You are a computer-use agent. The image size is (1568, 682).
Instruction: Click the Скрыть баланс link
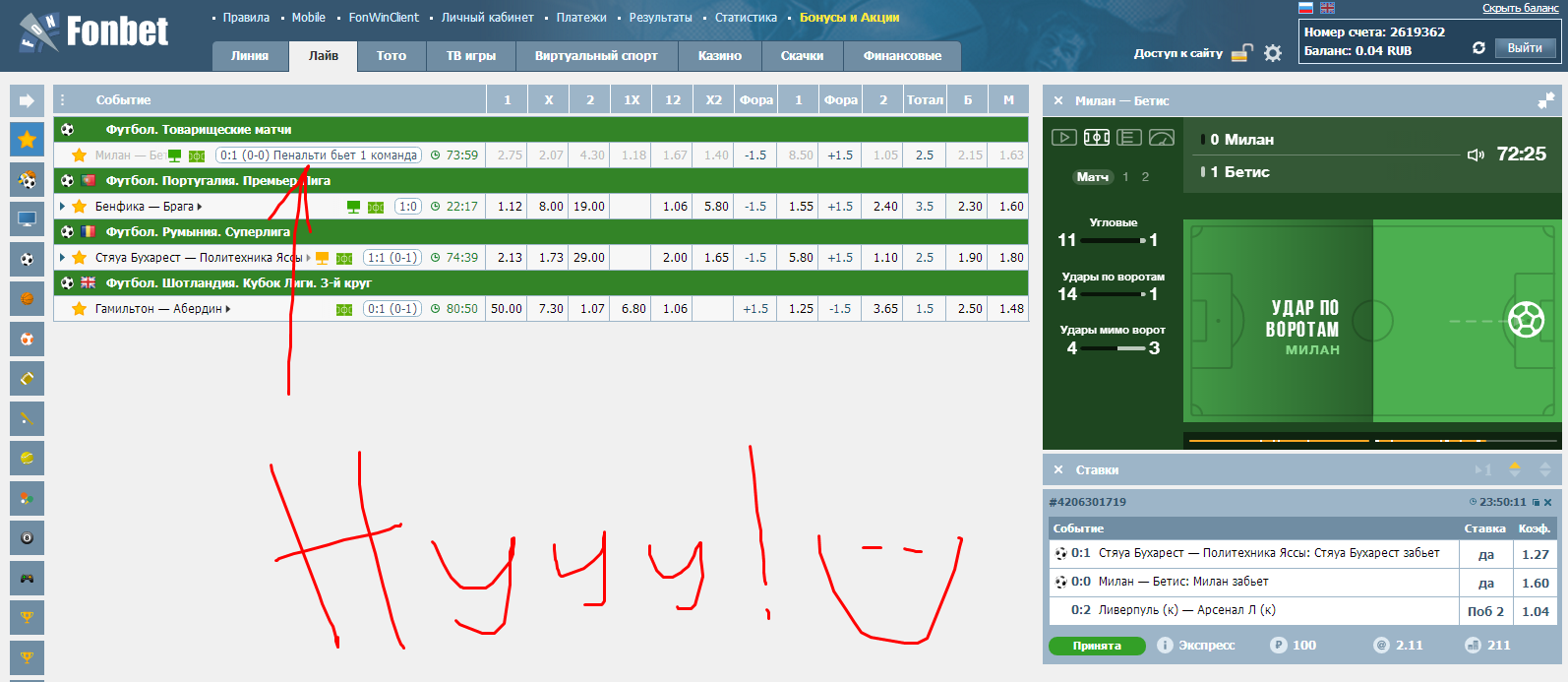1521,8
